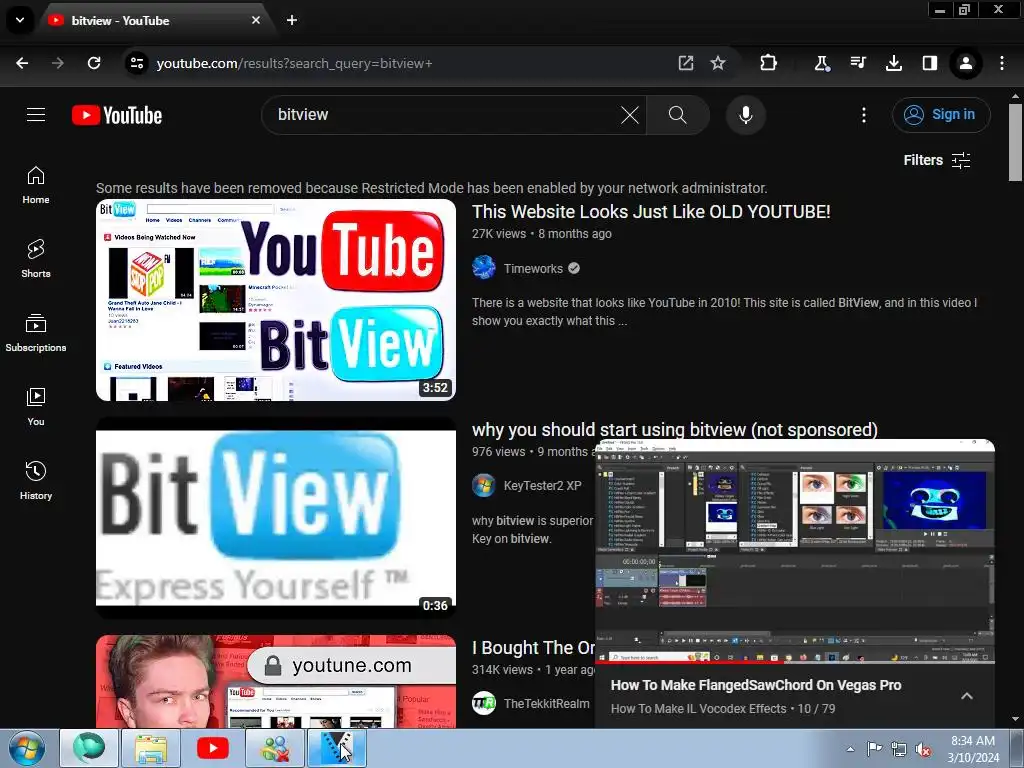Image resolution: width=1024 pixels, height=768 pixels.
Task: Select the bitview - YouTube tab
Action: [157, 21]
